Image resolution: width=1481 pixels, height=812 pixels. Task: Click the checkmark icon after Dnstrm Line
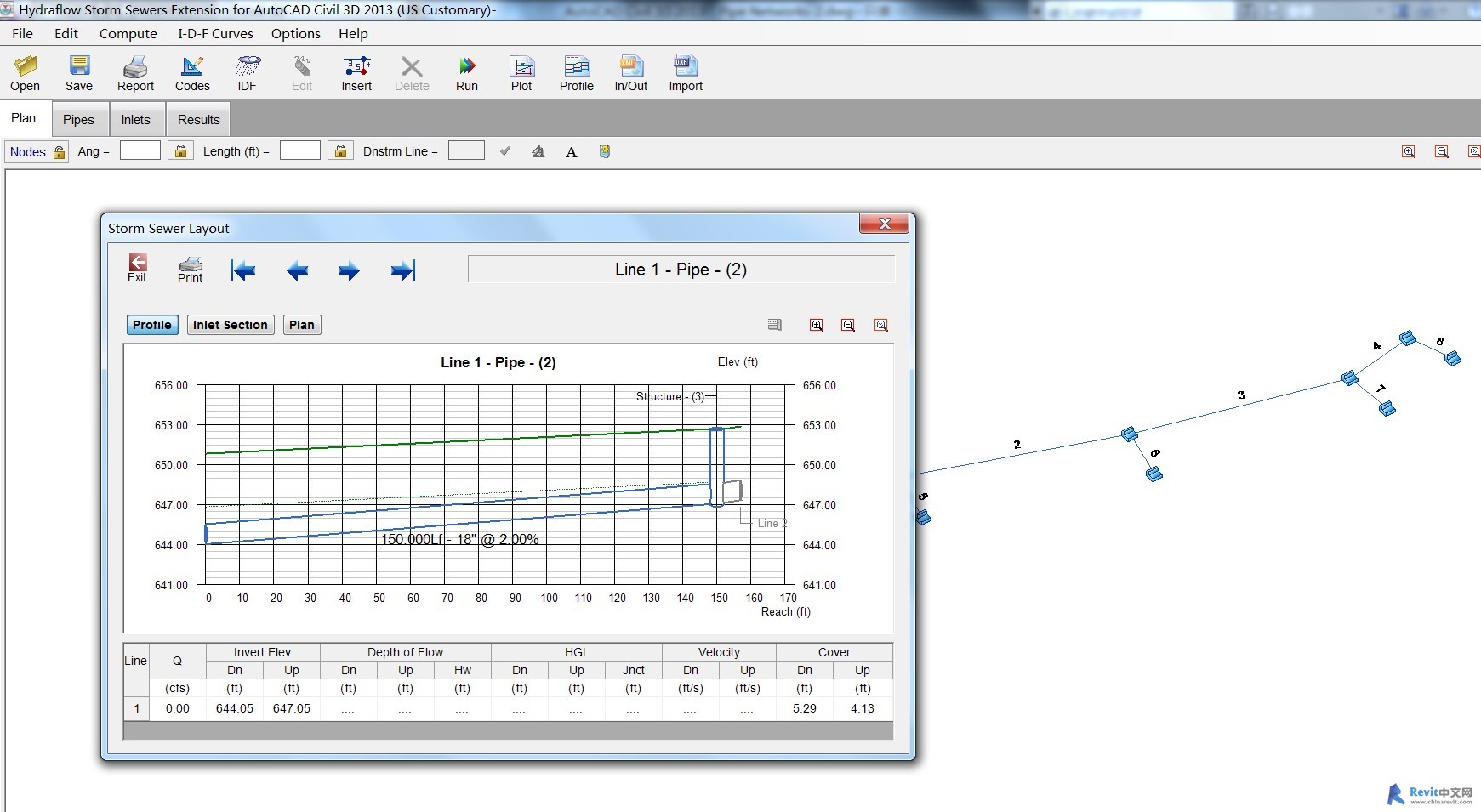pyautogui.click(x=505, y=151)
